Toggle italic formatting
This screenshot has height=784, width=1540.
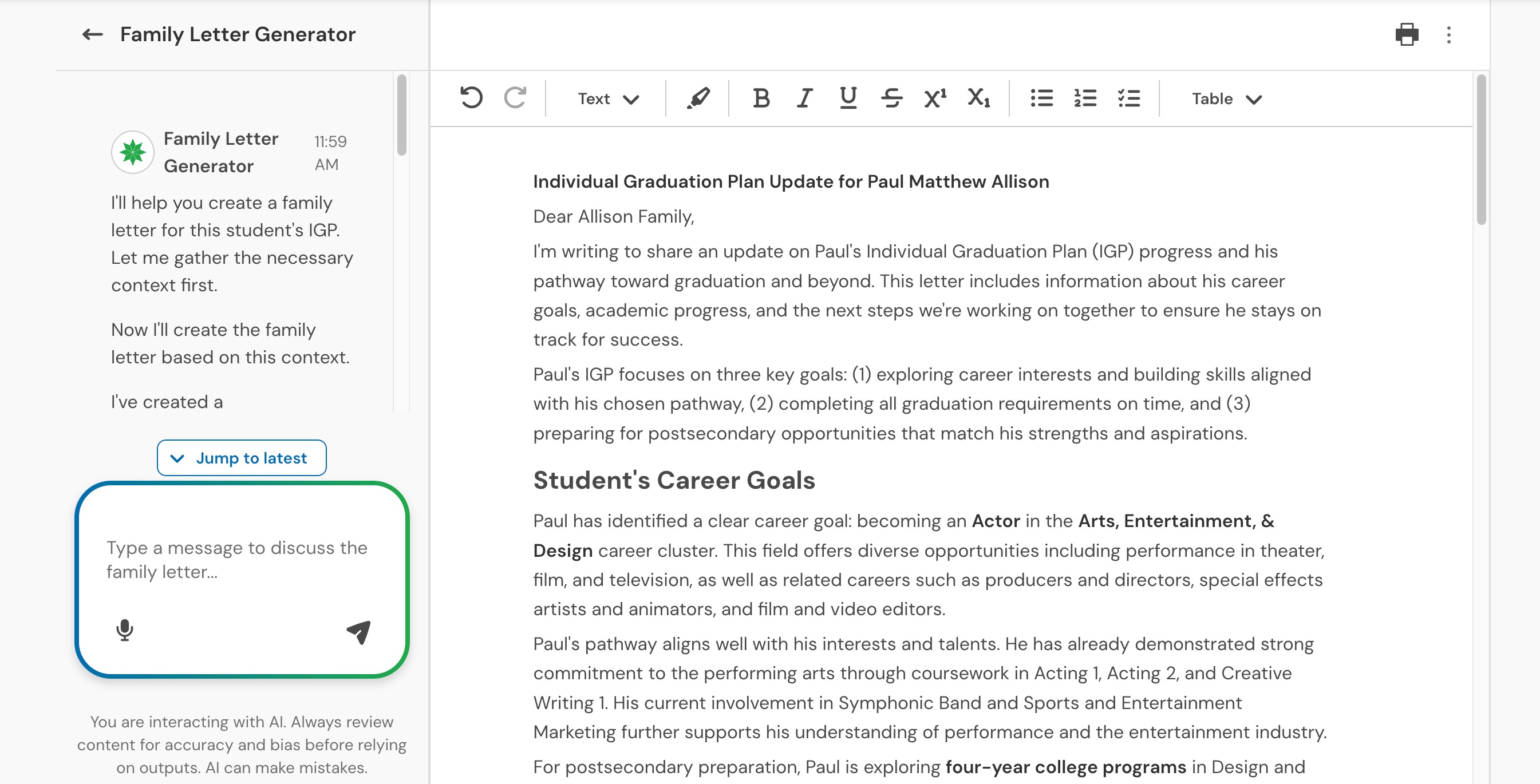(805, 98)
